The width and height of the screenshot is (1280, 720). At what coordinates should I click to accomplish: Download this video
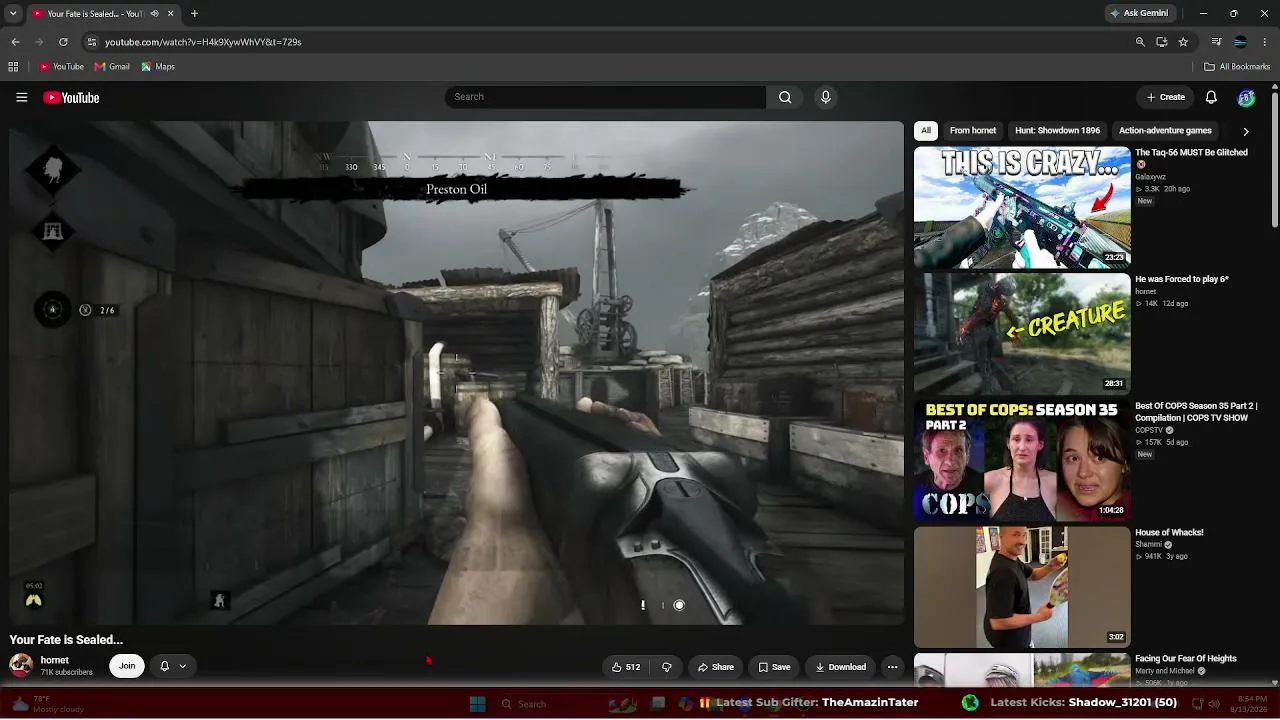tap(841, 667)
